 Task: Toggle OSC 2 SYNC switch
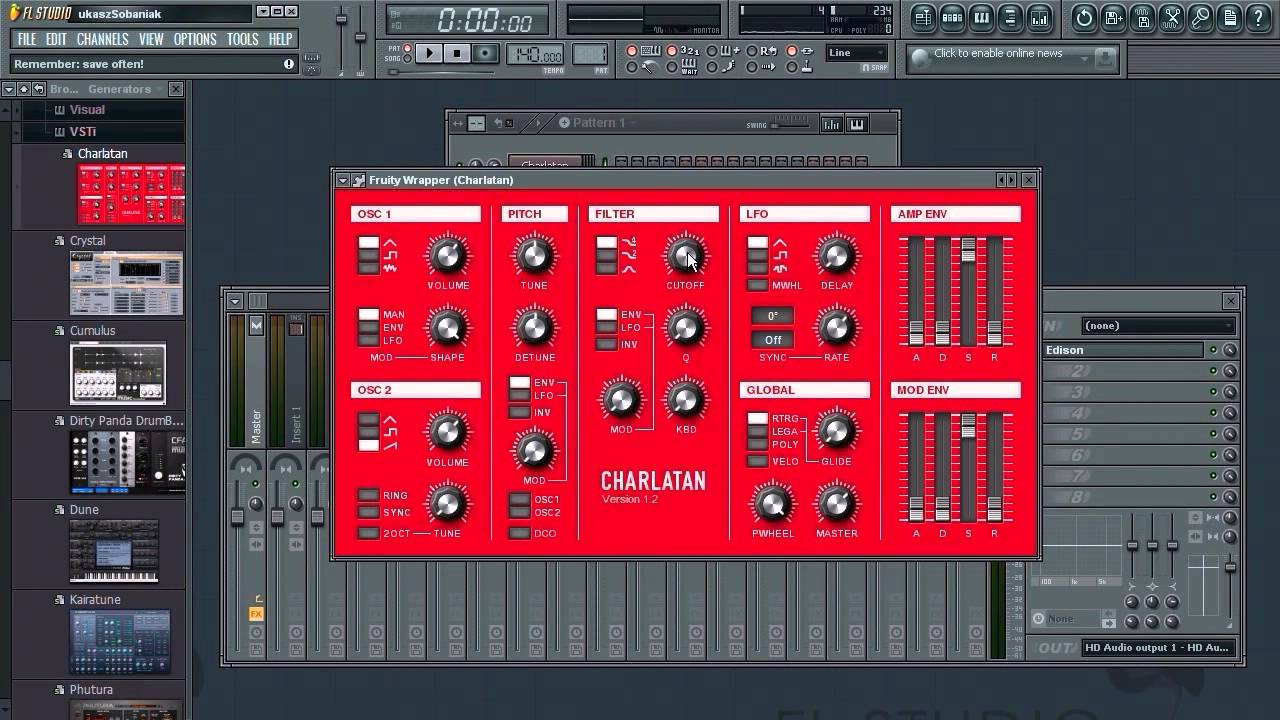tap(368, 513)
